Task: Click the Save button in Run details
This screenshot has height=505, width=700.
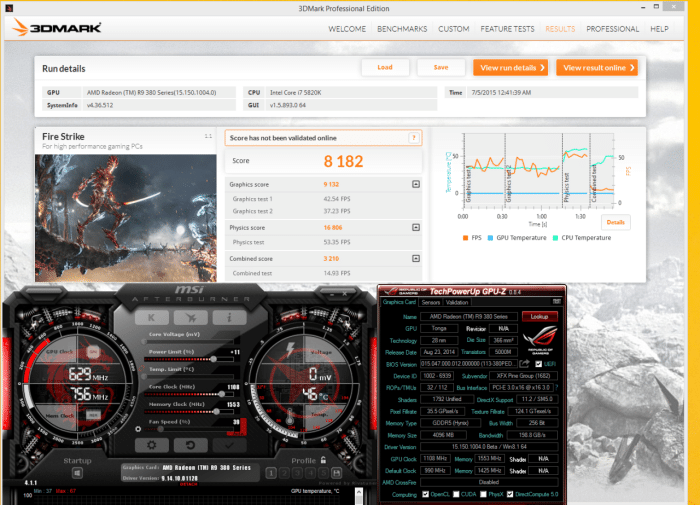Action: pos(441,67)
